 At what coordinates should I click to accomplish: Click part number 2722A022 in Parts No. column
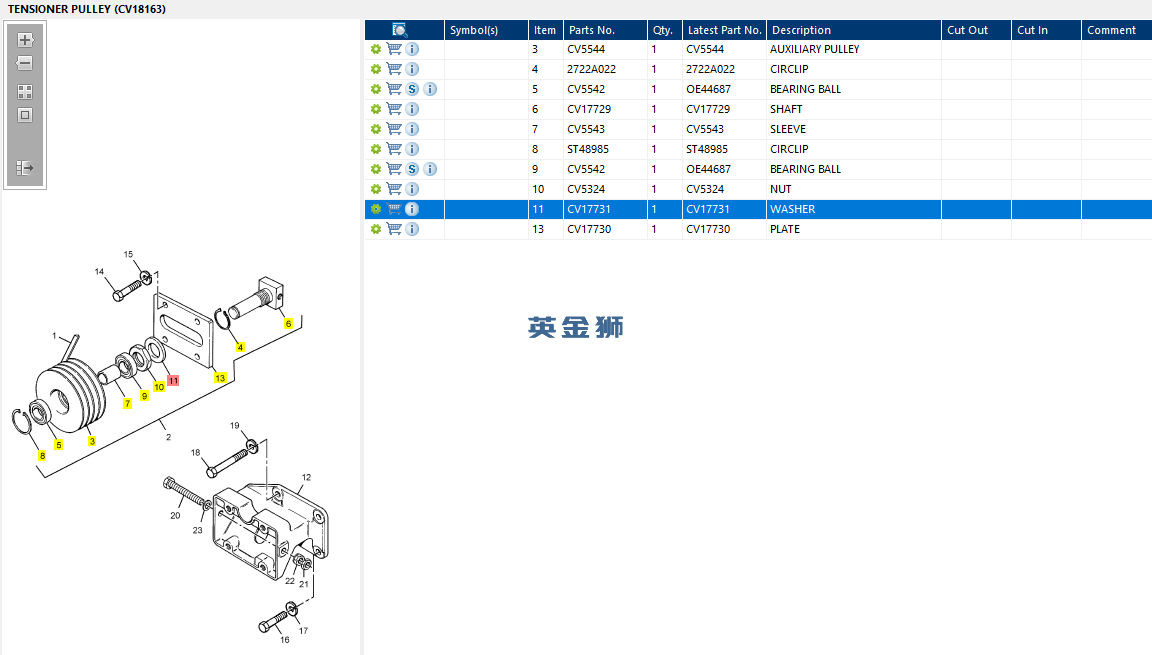(591, 69)
